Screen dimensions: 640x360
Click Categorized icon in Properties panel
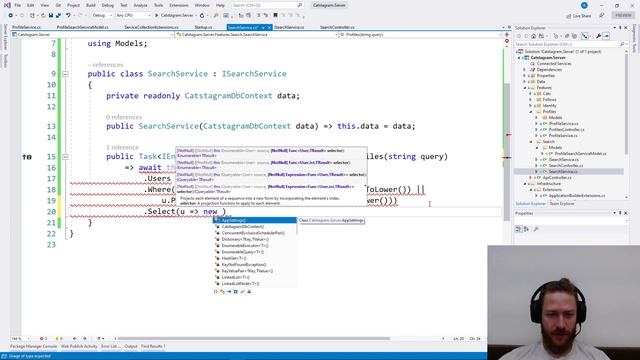[x=518, y=229]
